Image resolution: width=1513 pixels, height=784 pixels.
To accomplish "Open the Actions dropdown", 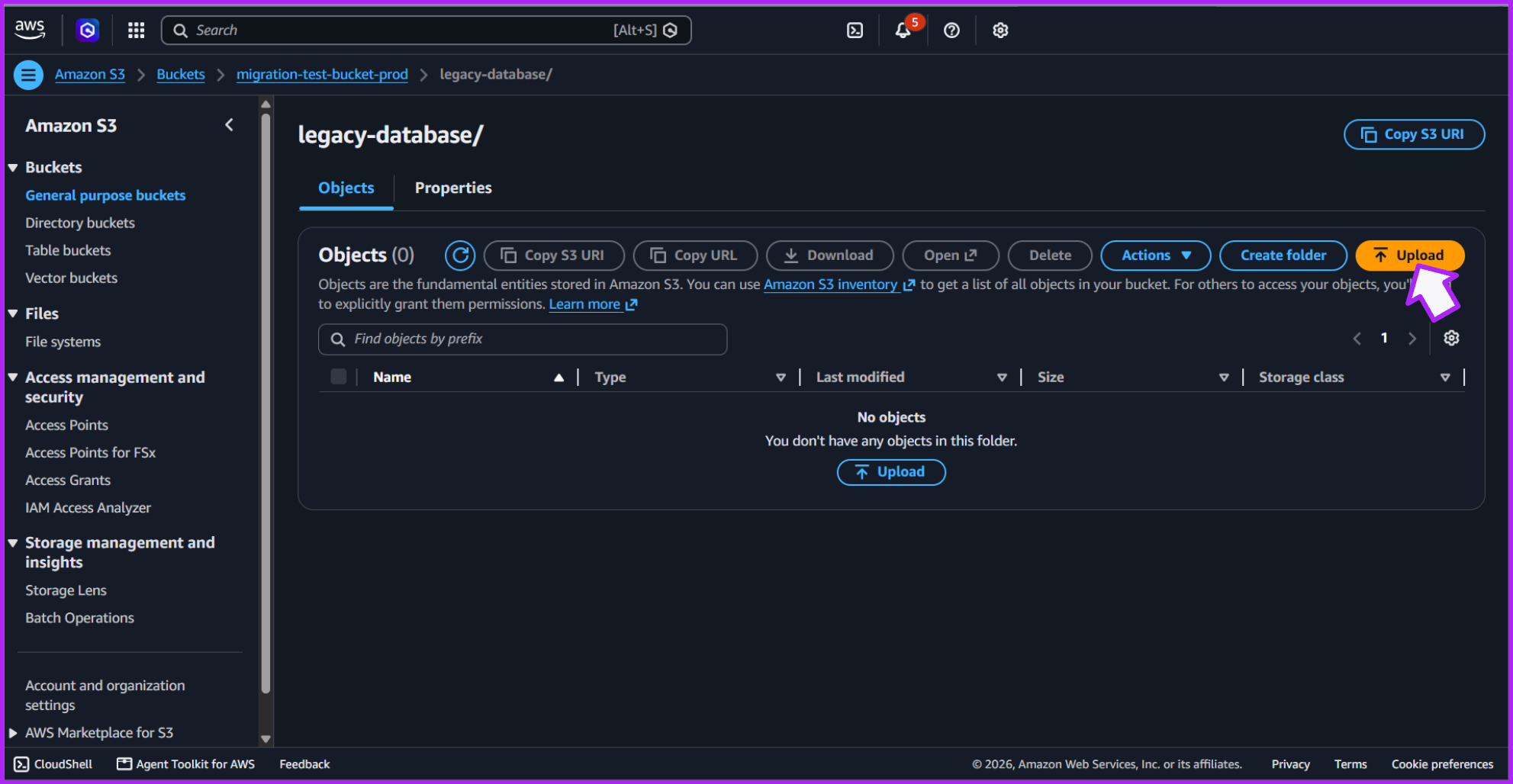I will click(1155, 255).
